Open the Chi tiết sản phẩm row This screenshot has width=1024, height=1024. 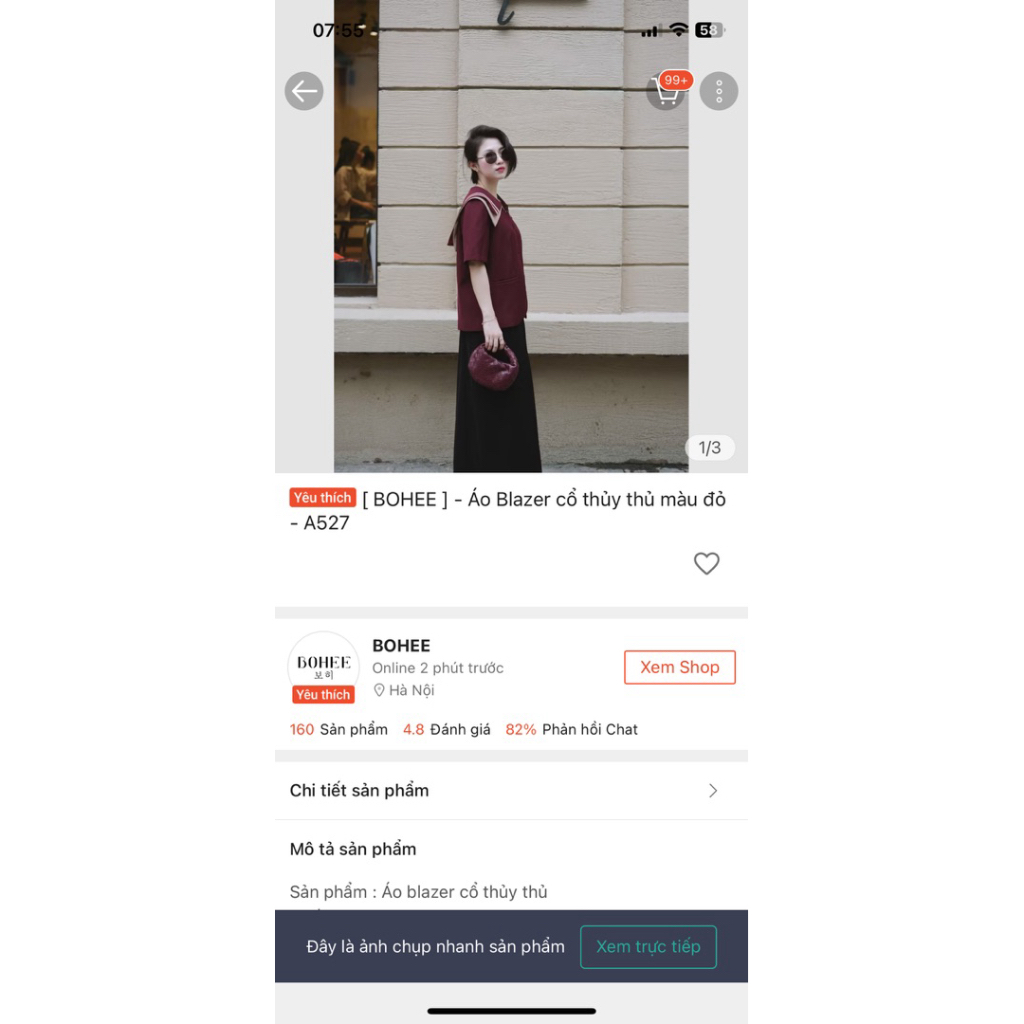click(x=511, y=791)
